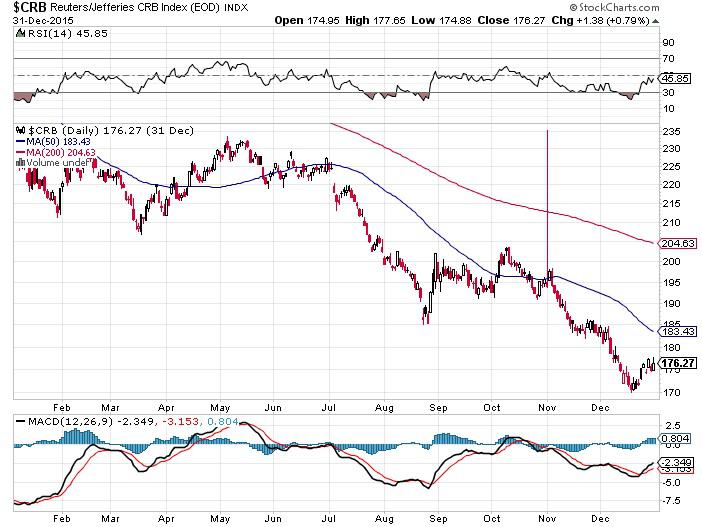Click the -2.349 MACD value tag on axis
This screenshot has width=702, height=527.
(677, 462)
